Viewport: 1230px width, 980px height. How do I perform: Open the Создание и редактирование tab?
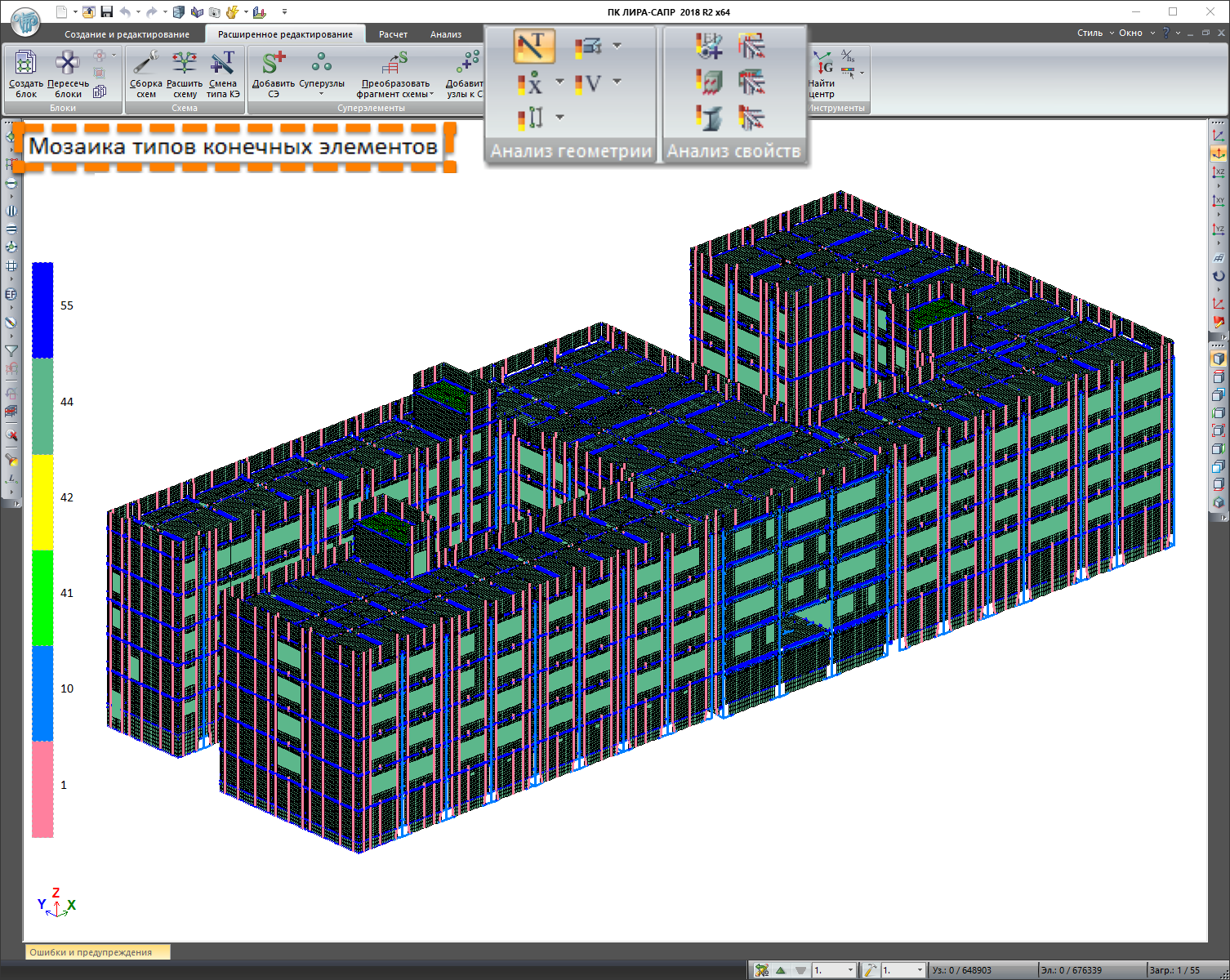[127, 34]
